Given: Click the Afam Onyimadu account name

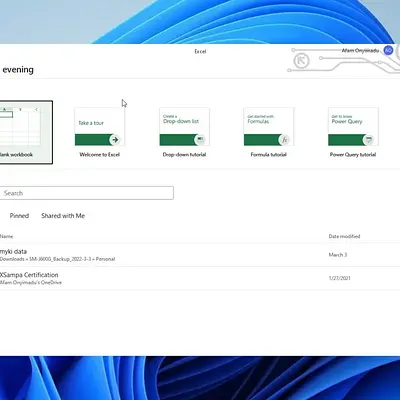Looking at the screenshot, I should [360, 51].
